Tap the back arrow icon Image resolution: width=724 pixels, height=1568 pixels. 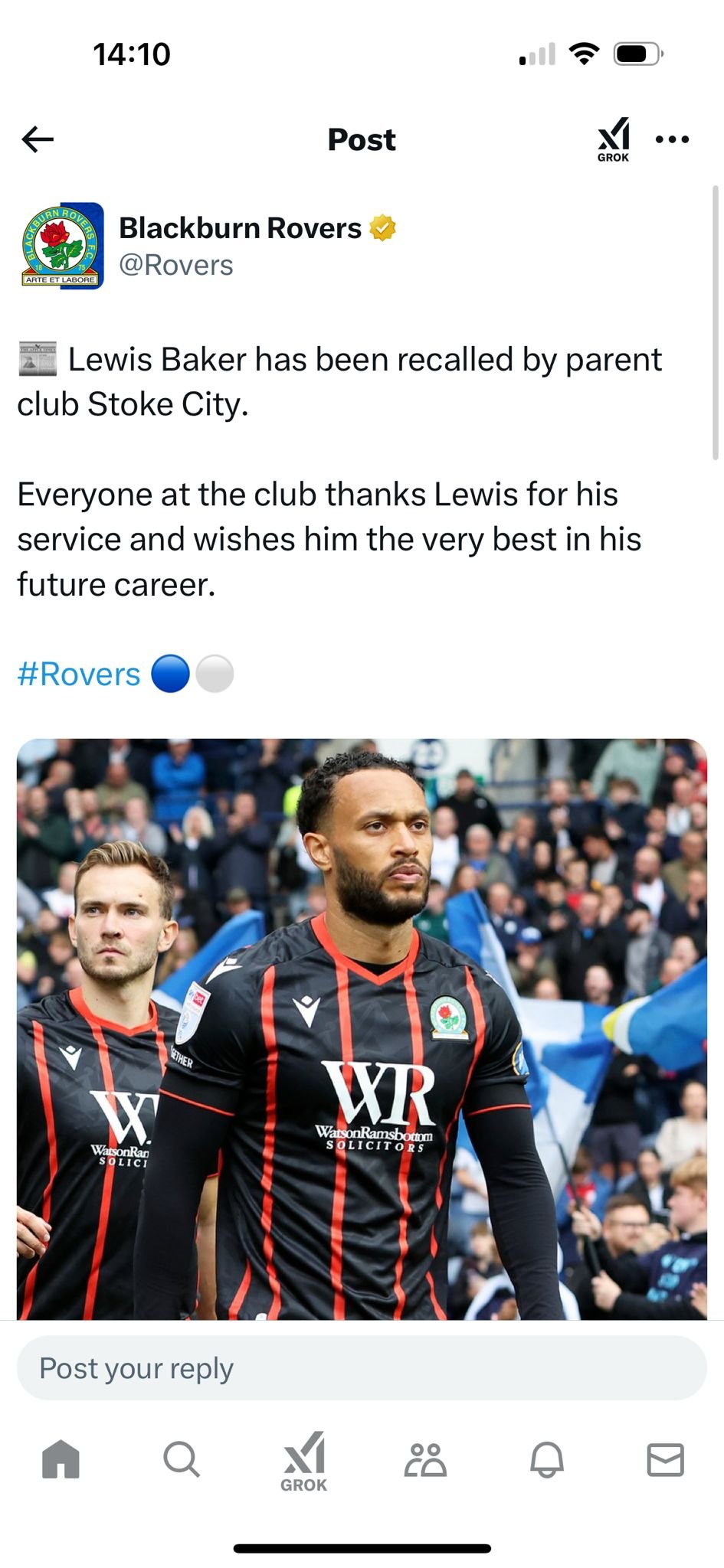click(38, 139)
